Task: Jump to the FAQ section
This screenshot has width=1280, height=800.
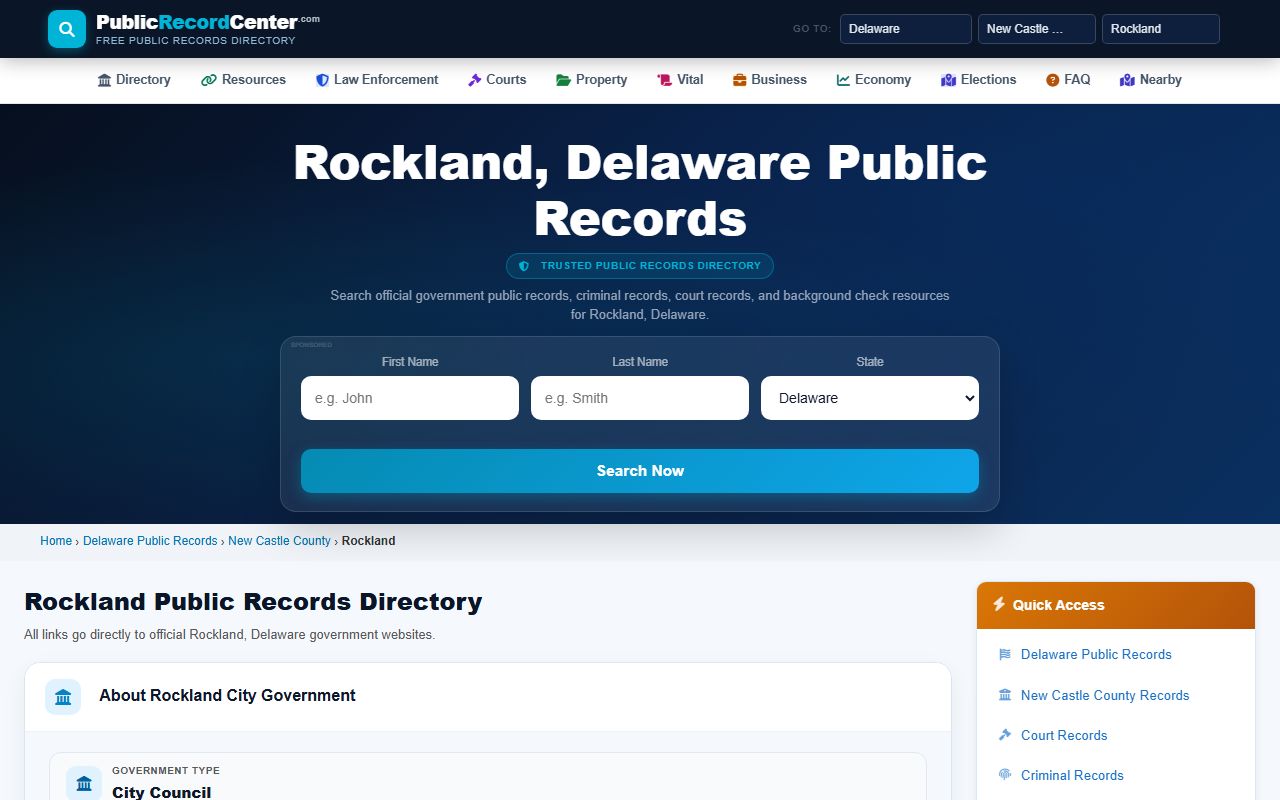Action: pos(1068,80)
